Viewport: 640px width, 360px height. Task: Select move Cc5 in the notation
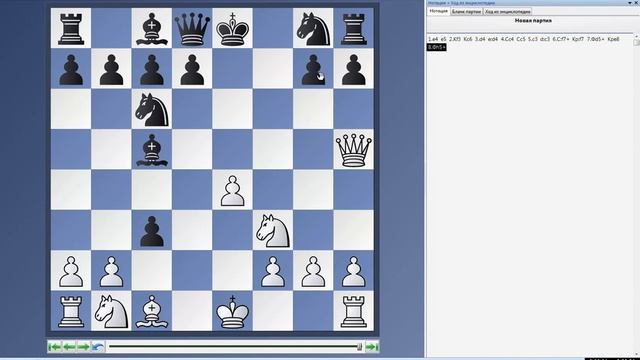[x=521, y=39]
